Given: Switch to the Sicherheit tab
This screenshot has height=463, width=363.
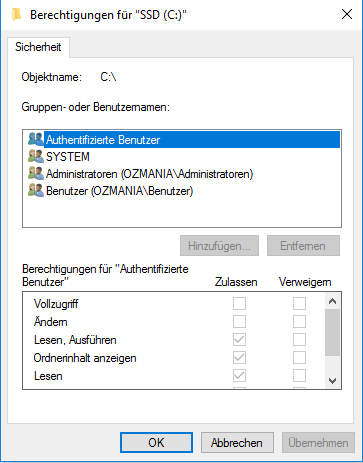Looking at the screenshot, I should click(x=38, y=47).
